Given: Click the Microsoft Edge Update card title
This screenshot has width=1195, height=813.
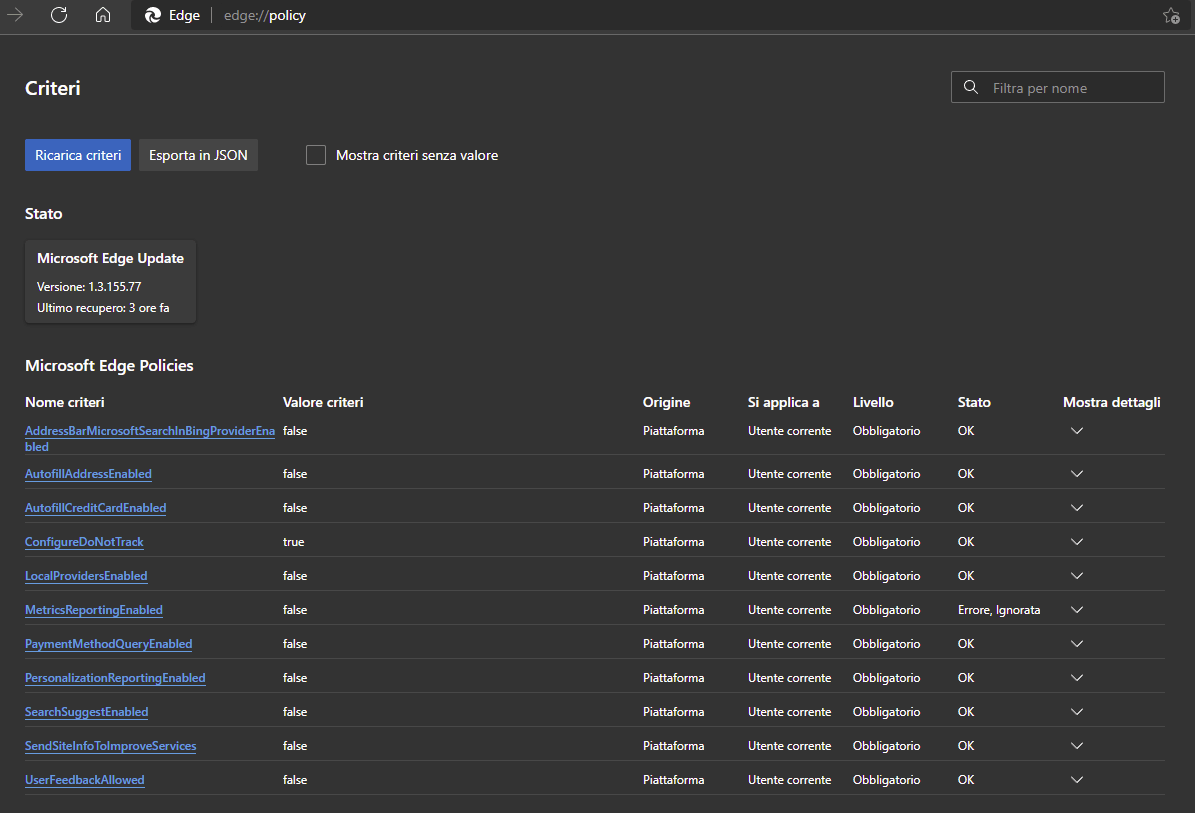Looking at the screenshot, I should [x=111, y=258].
